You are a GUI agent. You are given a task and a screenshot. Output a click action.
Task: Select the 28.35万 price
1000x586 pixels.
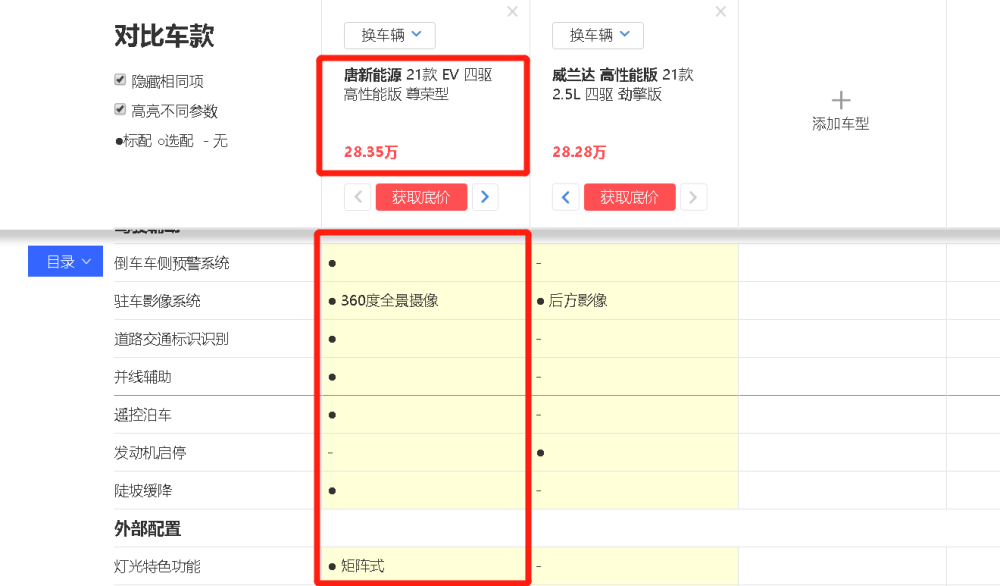click(x=371, y=152)
